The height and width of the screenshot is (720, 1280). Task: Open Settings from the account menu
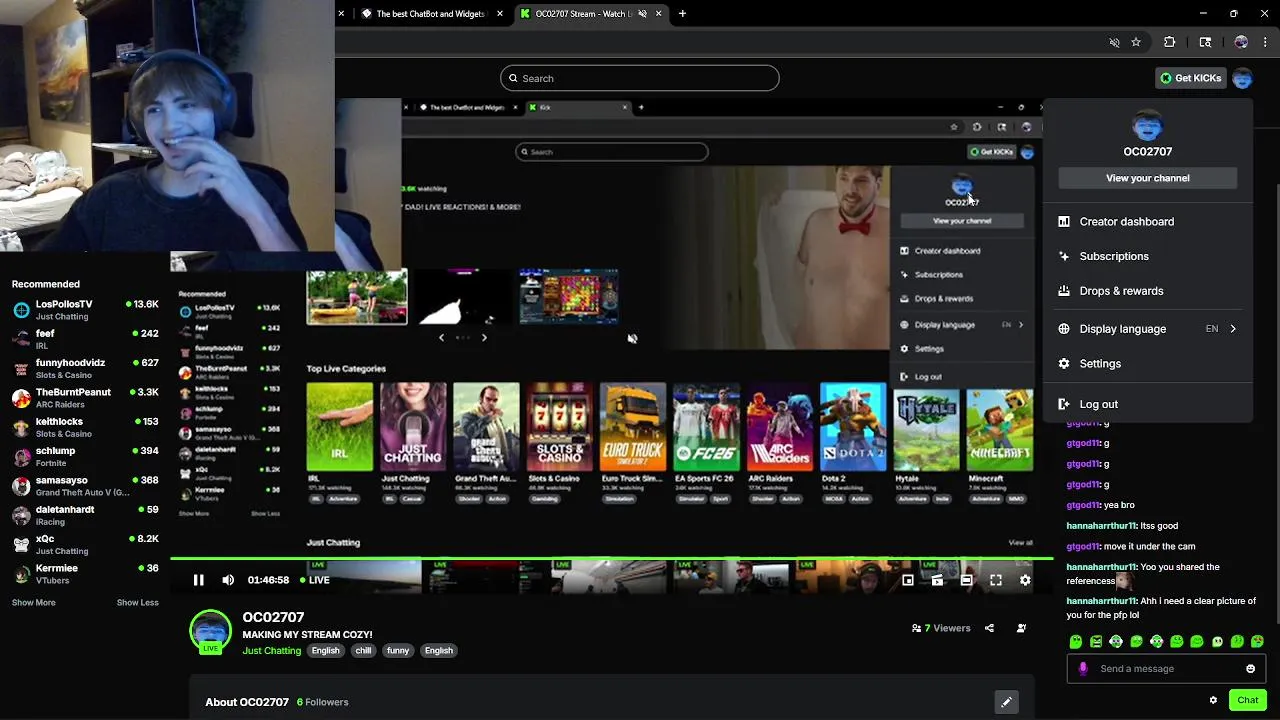pos(1147,364)
